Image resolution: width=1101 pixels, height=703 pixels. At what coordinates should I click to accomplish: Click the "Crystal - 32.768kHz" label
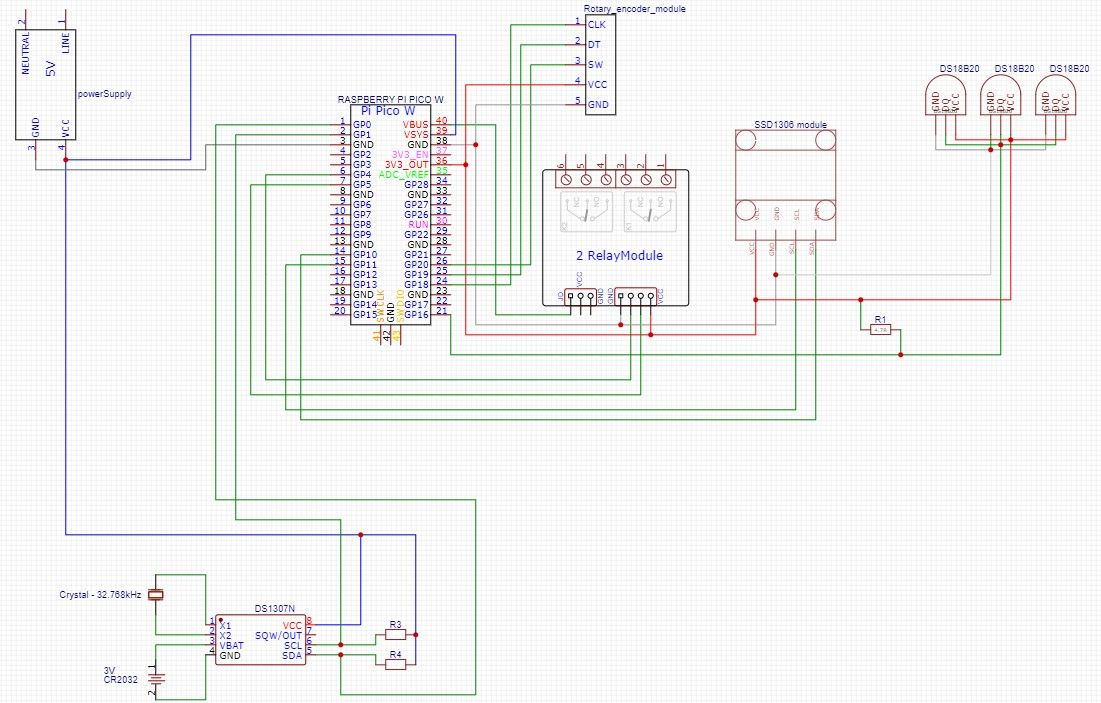tap(100, 595)
